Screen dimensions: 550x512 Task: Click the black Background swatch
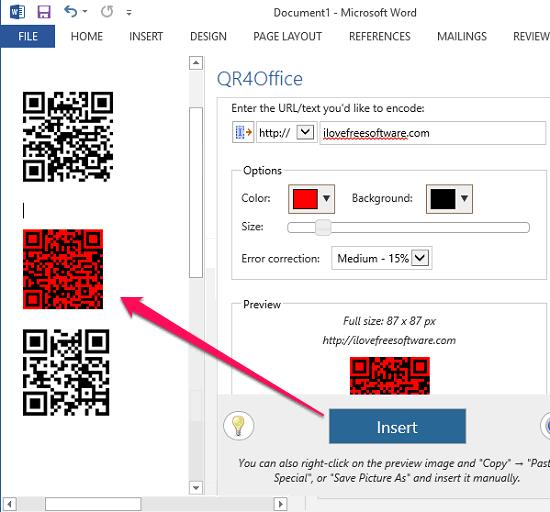click(x=443, y=199)
